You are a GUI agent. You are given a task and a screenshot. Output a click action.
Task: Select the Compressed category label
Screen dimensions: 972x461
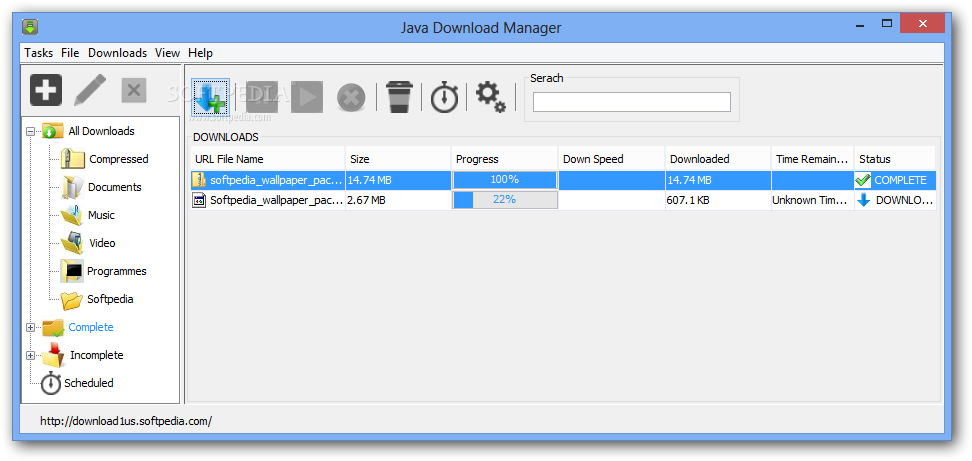coord(118,159)
